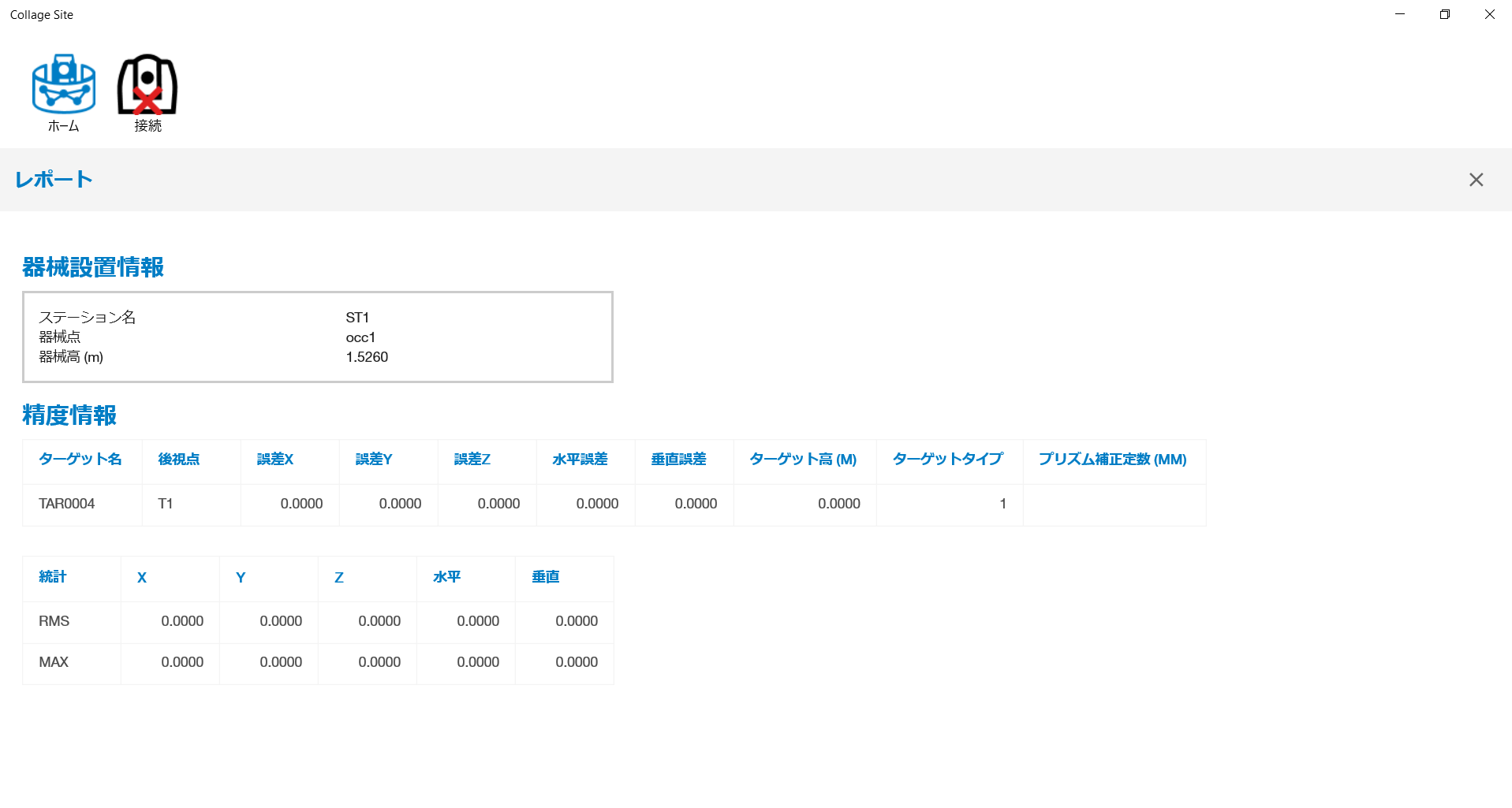
Task: Click the station name value ST1
Action: 357,318
